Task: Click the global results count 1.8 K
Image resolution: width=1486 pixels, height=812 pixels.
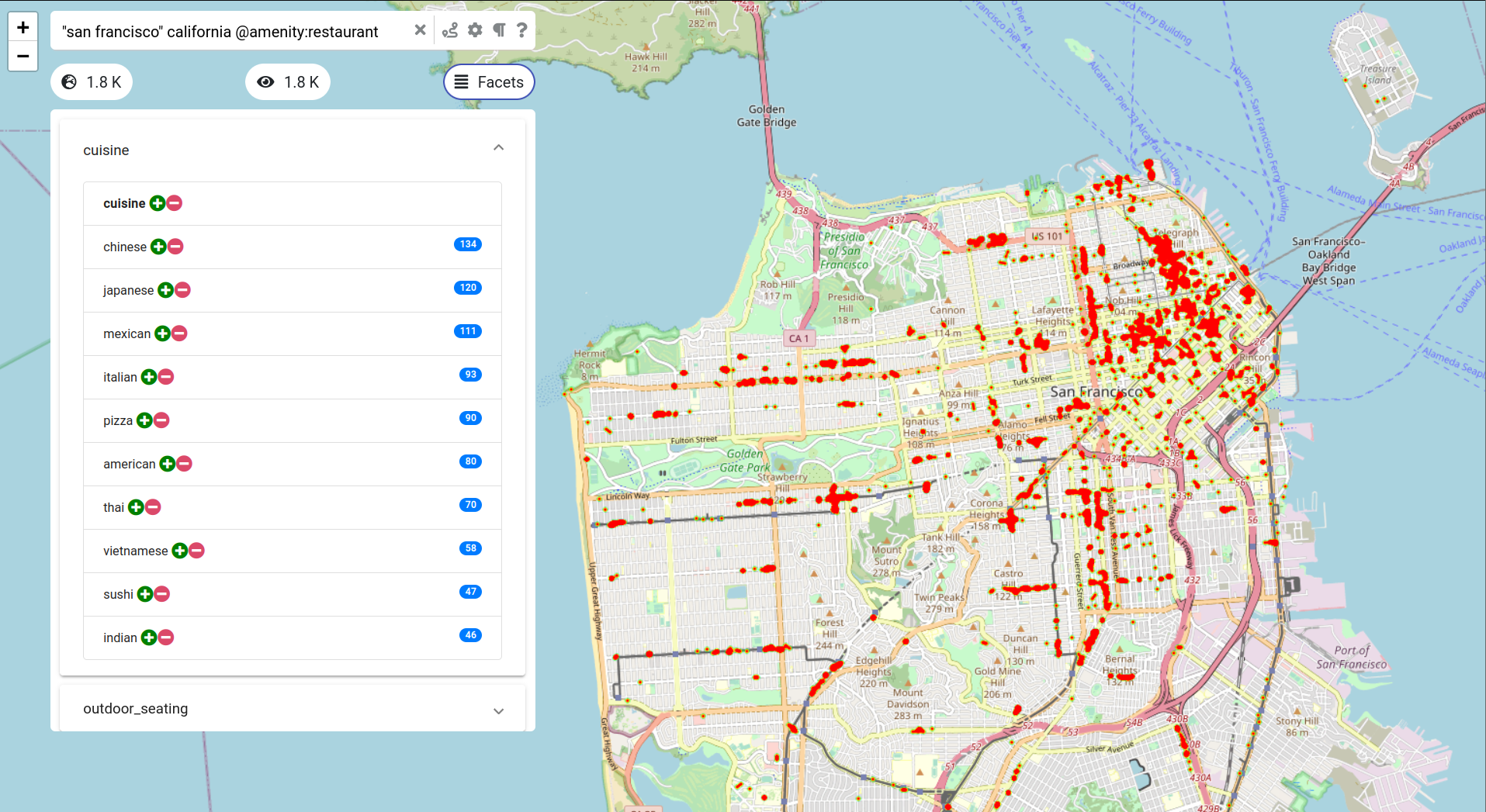Action: [92, 82]
